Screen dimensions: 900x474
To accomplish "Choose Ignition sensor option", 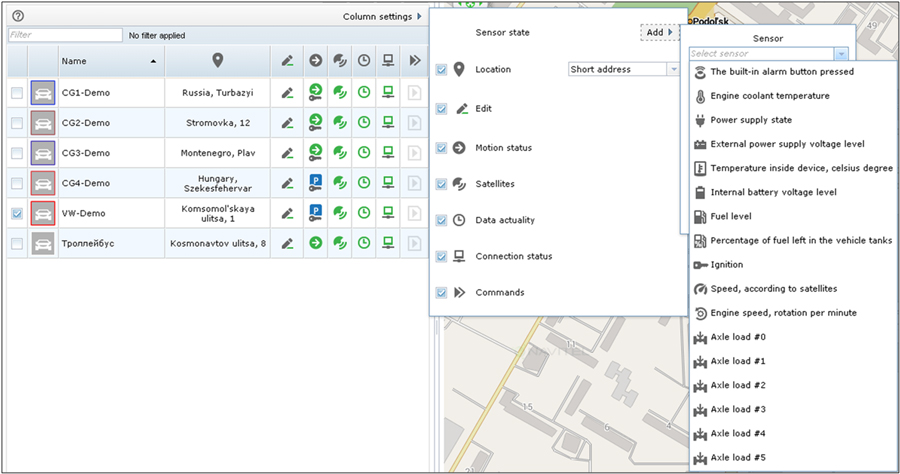I will (x=727, y=265).
